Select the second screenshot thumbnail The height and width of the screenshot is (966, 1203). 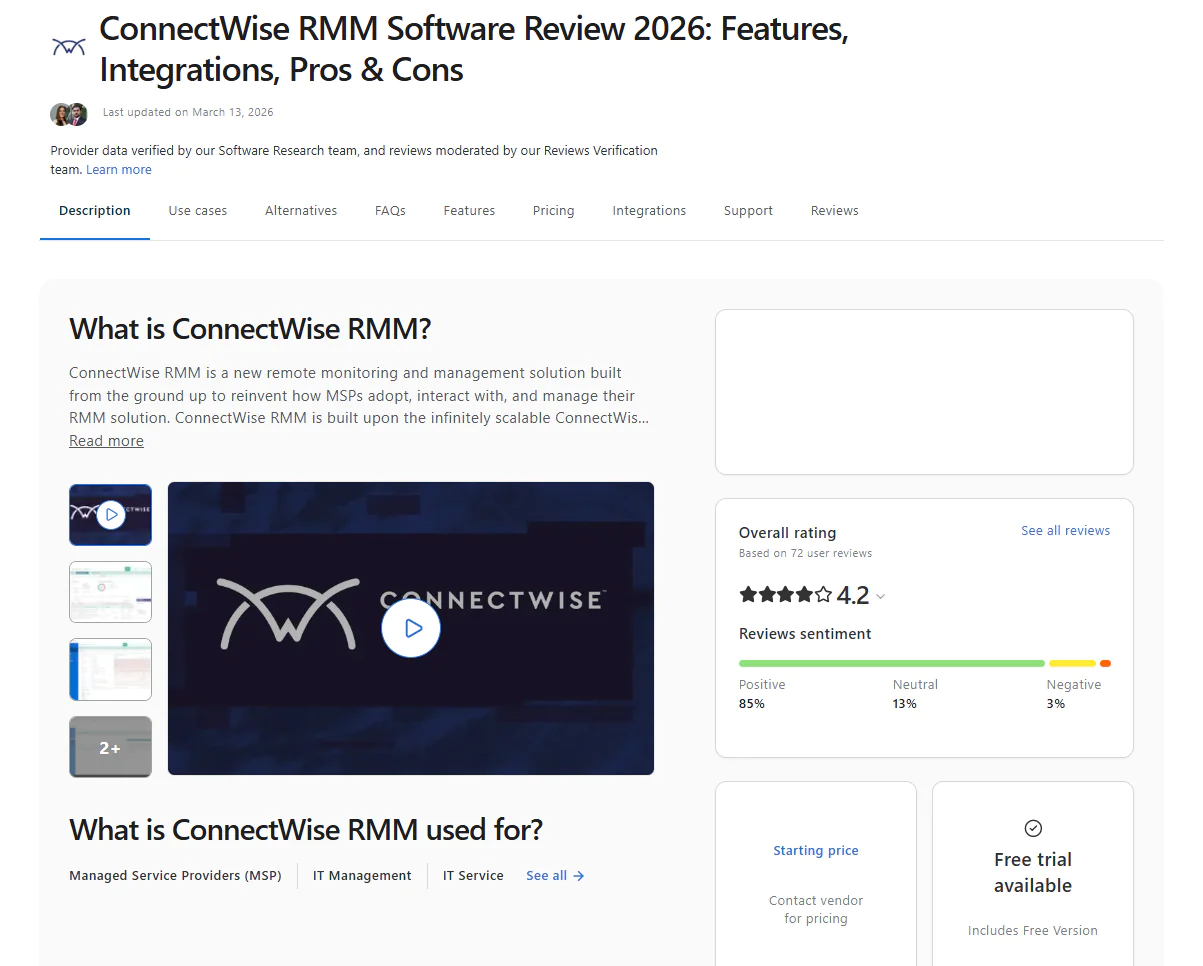tap(110, 592)
